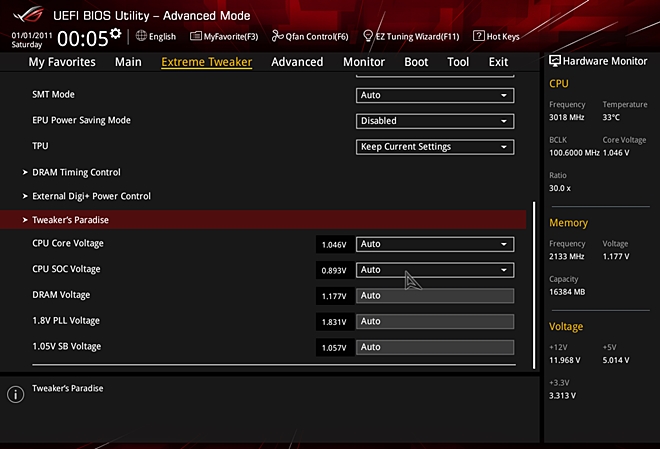Viewport: 660px width, 449px height.
Task: Open date and time settings gear icon
Action: click(116, 33)
